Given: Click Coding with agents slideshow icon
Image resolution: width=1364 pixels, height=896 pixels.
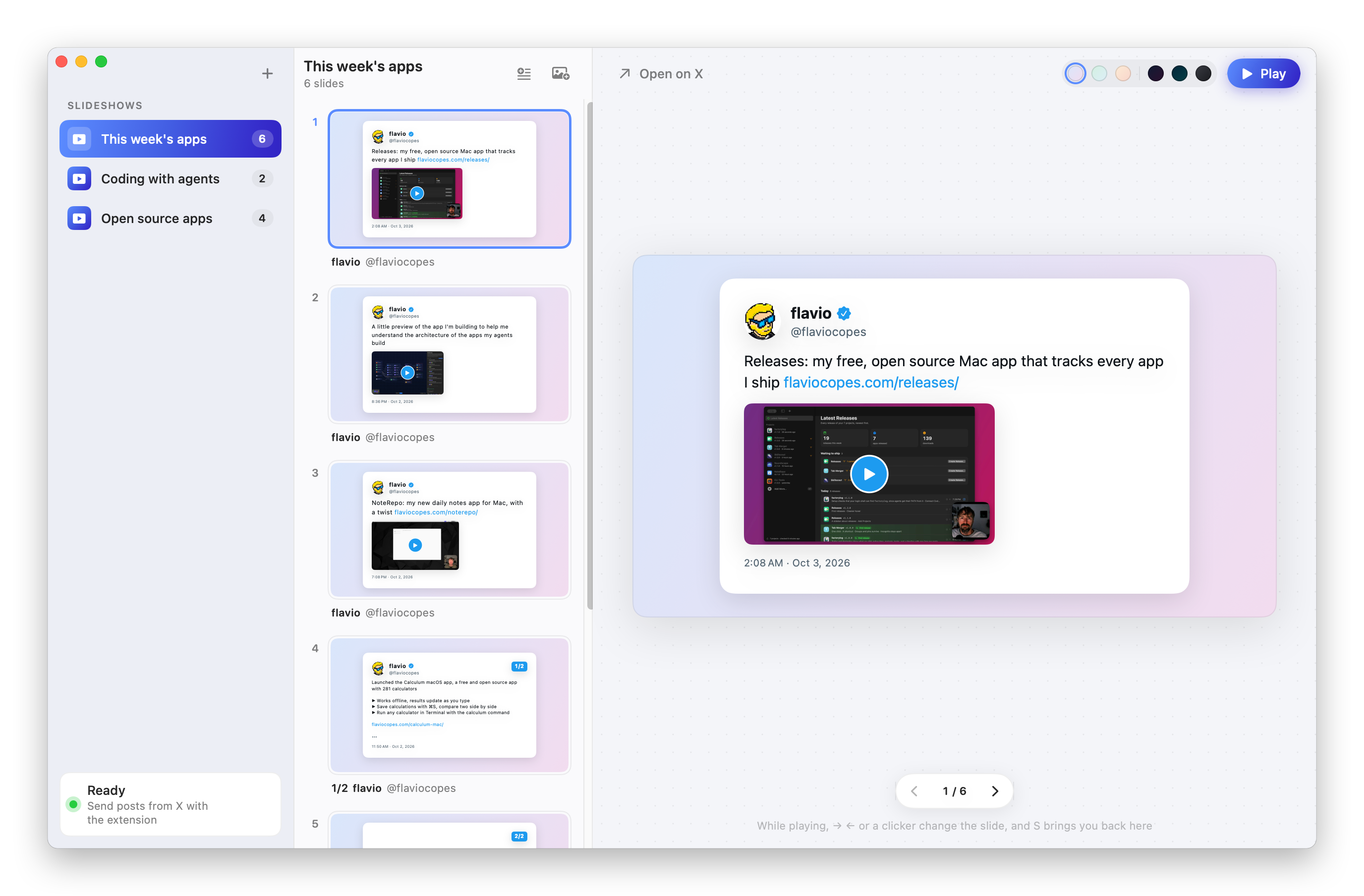Looking at the screenshot, I should [79, 179].
